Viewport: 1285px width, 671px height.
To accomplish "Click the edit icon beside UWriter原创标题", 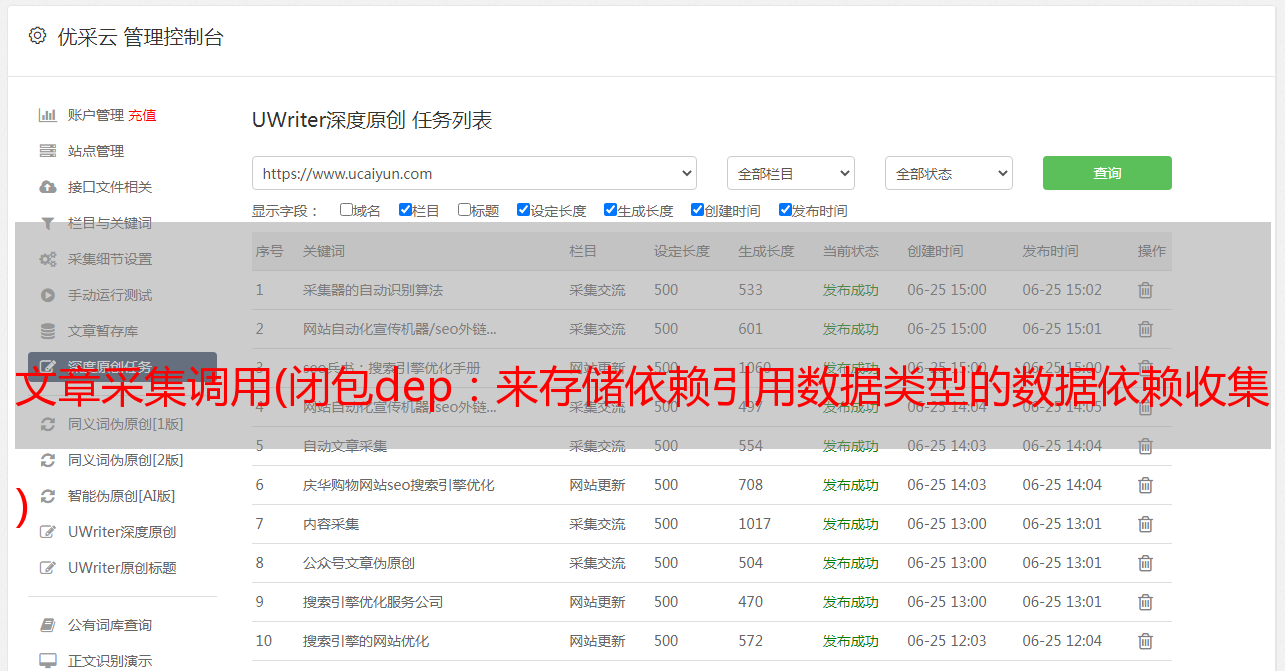I will click(x=47, y=568).
